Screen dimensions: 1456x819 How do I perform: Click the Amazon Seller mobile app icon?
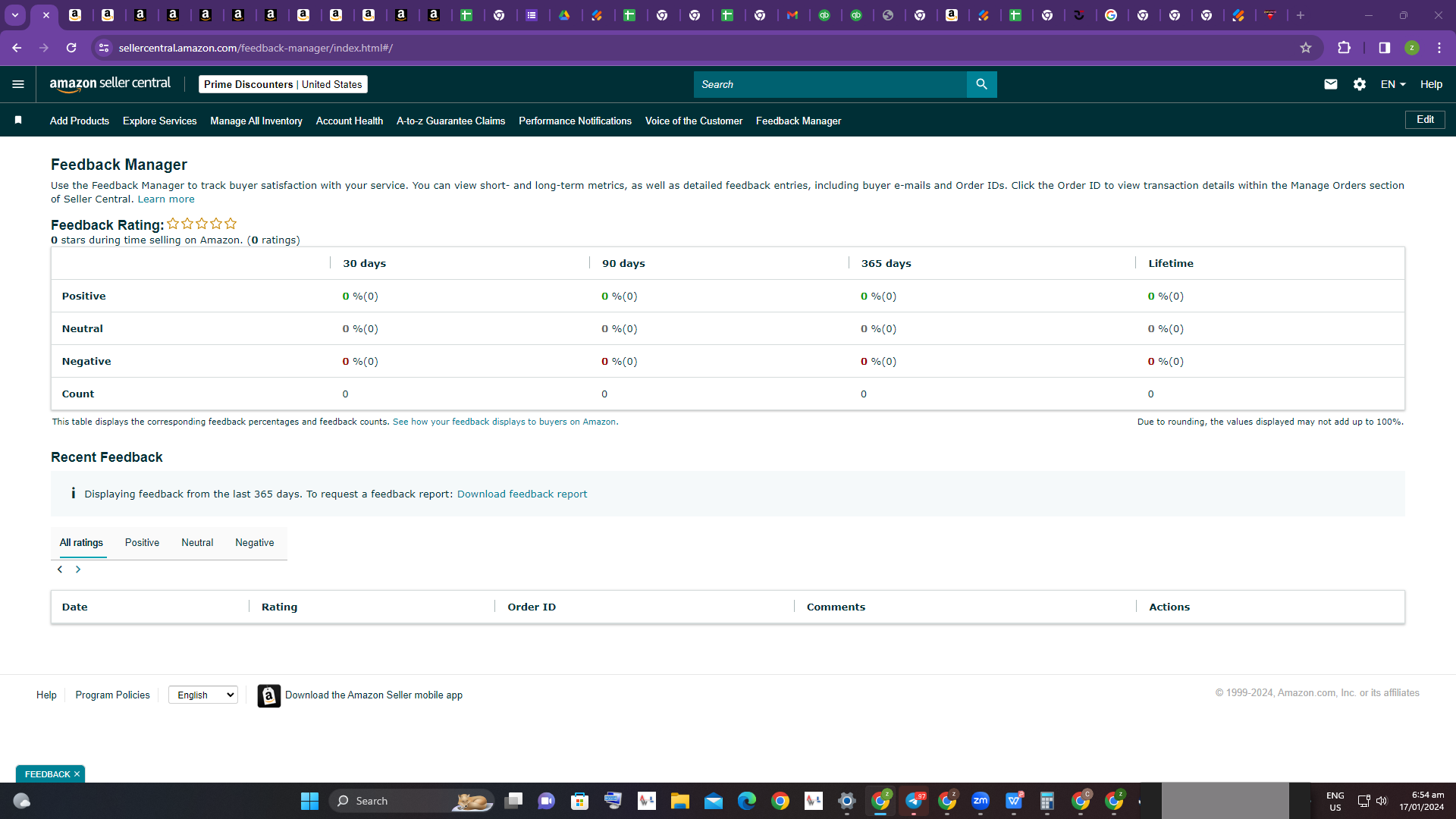268,695
